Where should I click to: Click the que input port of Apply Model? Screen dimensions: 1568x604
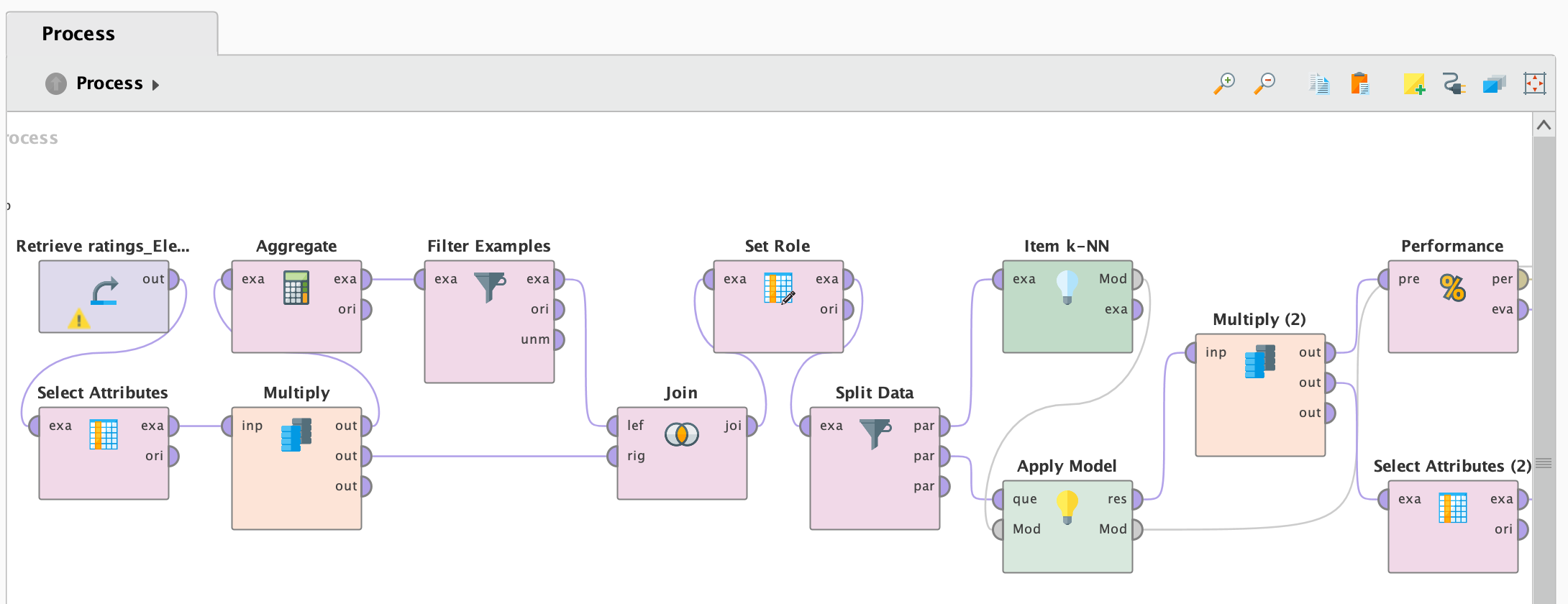click(x=998, y=499)
